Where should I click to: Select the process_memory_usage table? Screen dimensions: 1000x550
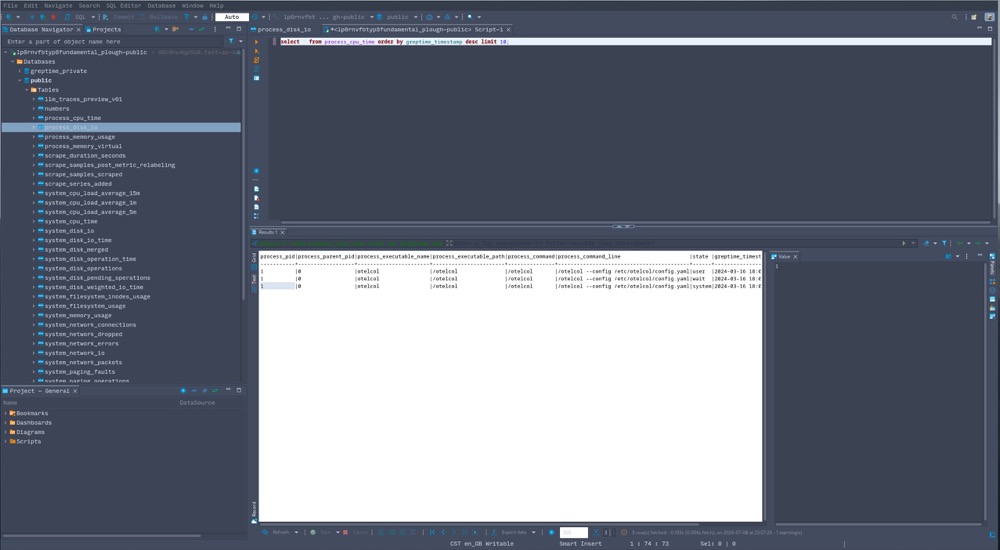[79, 137]
